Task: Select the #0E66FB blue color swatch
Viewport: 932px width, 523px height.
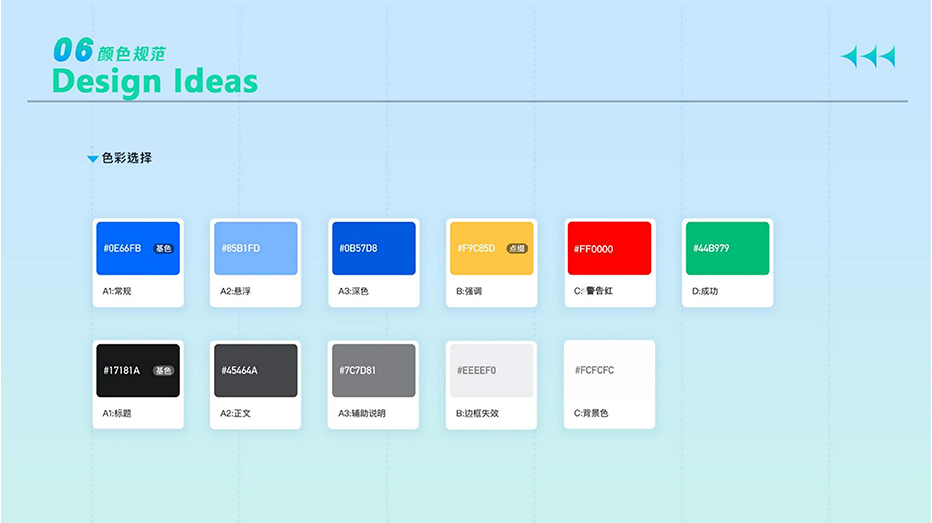Action: (138, 248)
